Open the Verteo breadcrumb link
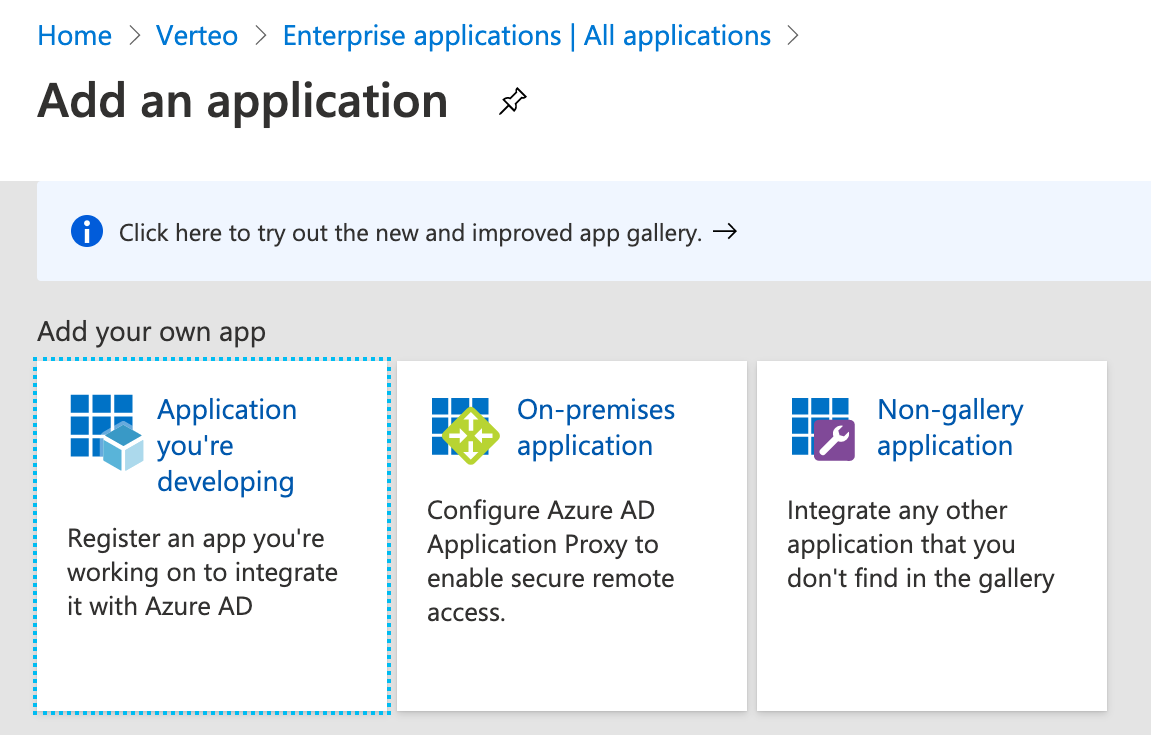The image size is (1151, 735). pos(197,35)
